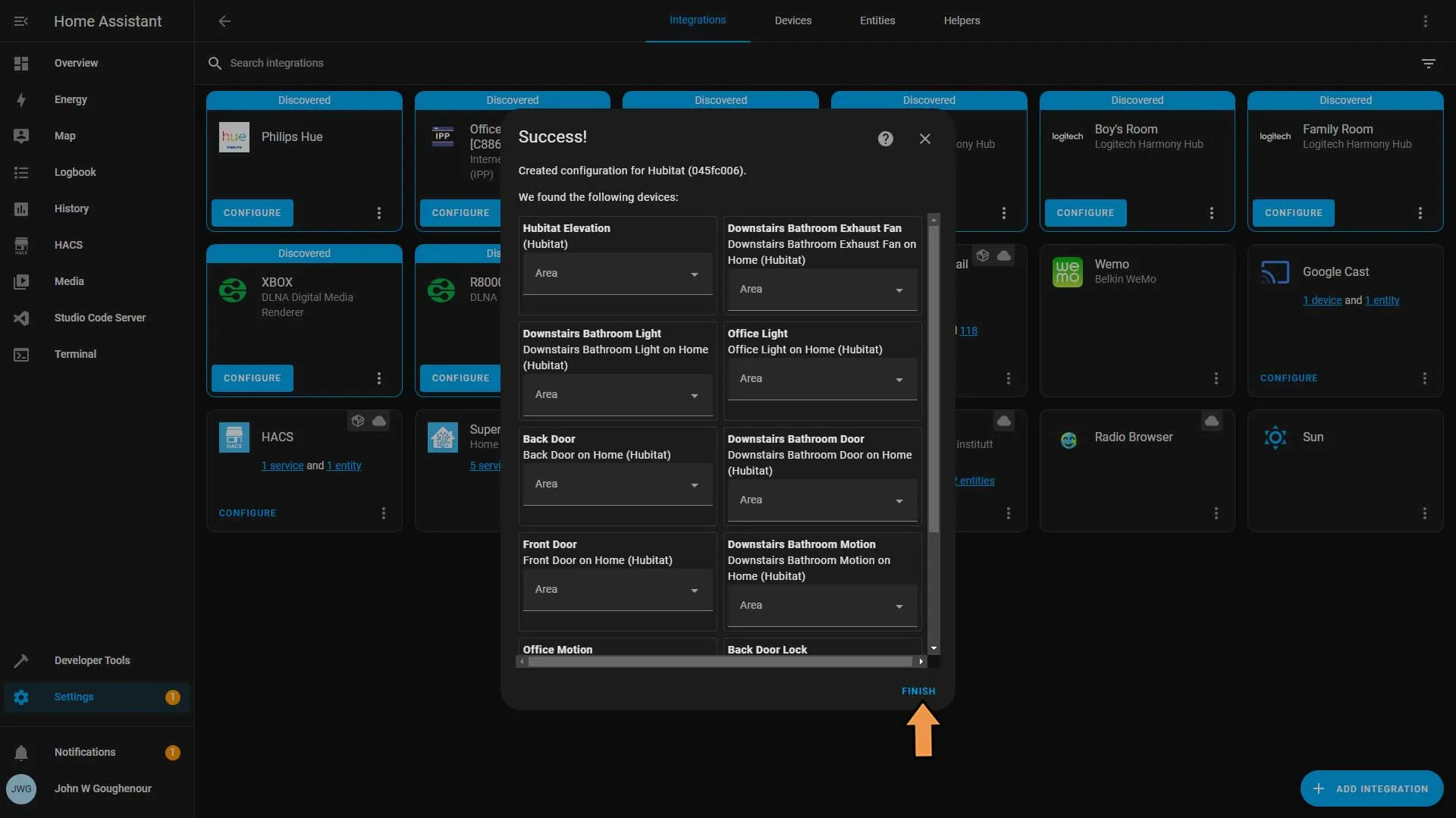Viewport: 1456px width, 818px height.
Task: Open John W Goughenour profile avatar
Action: point(21,788)
